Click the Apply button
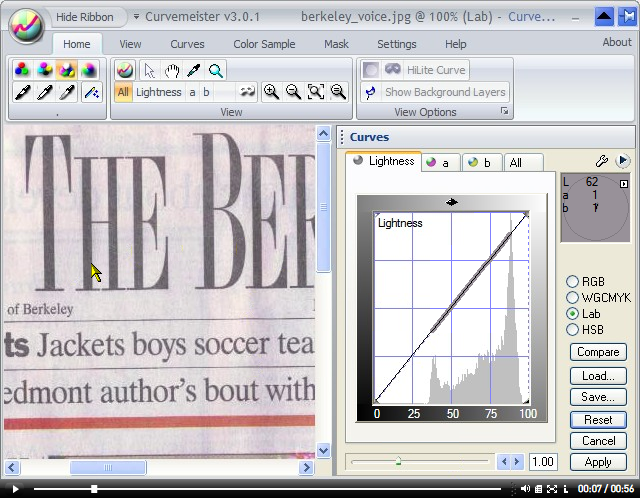Viewport: 640px width, 498px height. [x=598, y=462]
